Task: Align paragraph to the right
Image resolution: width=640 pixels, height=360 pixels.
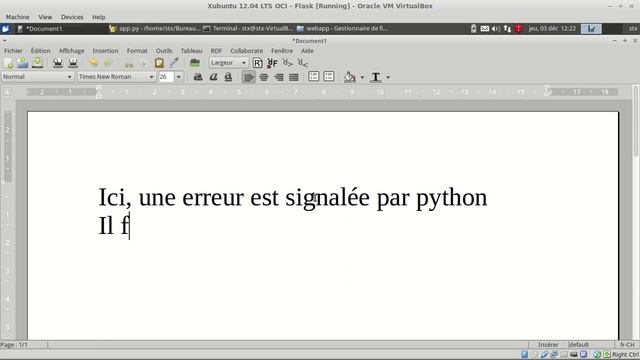Action: (x=279, y=77)
